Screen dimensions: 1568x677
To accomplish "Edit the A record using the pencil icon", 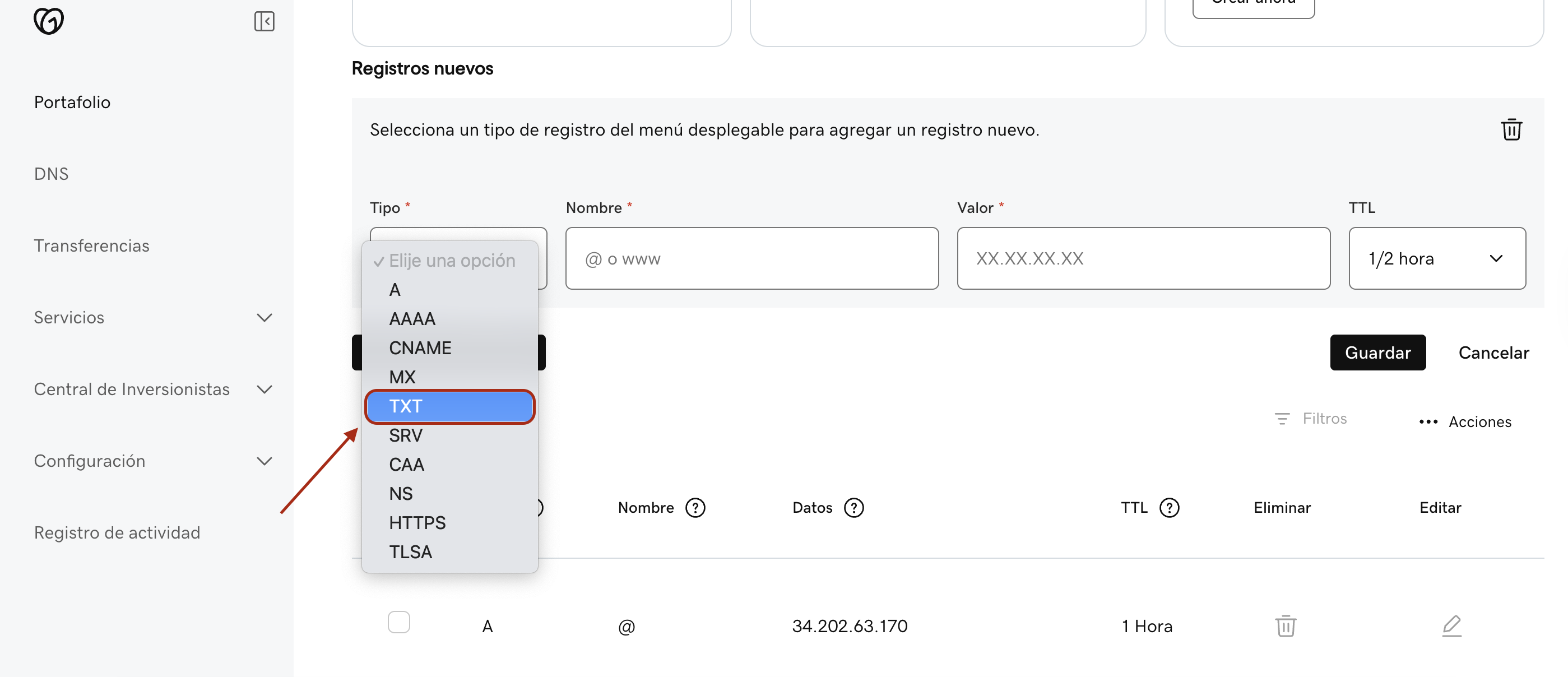I will (1452, 626).
